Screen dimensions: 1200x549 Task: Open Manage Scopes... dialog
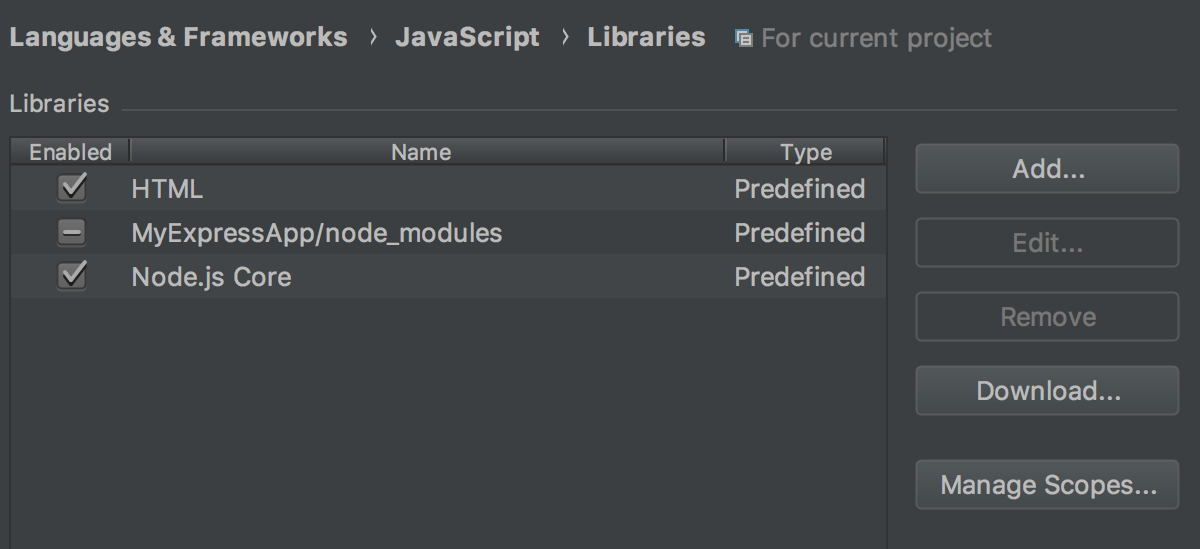[x=1047, y=486]
